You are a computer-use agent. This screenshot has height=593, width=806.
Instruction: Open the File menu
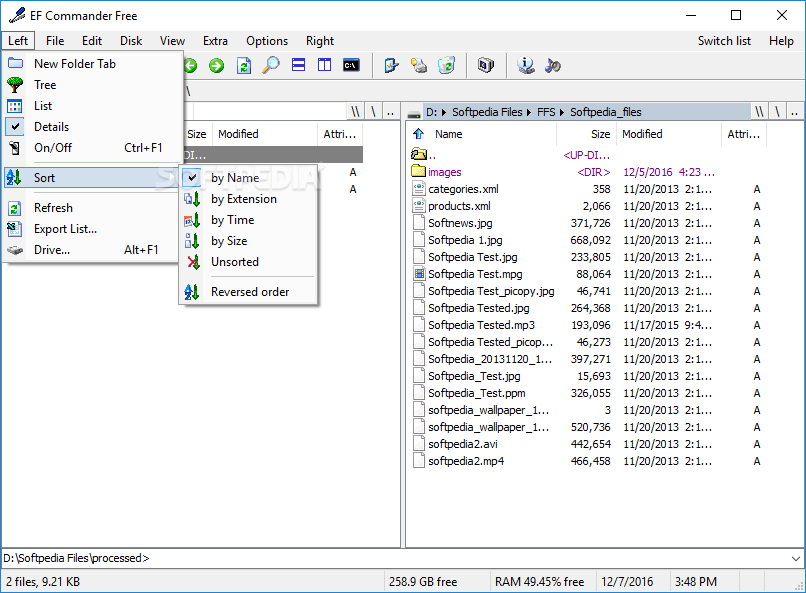tap(55, 41)
